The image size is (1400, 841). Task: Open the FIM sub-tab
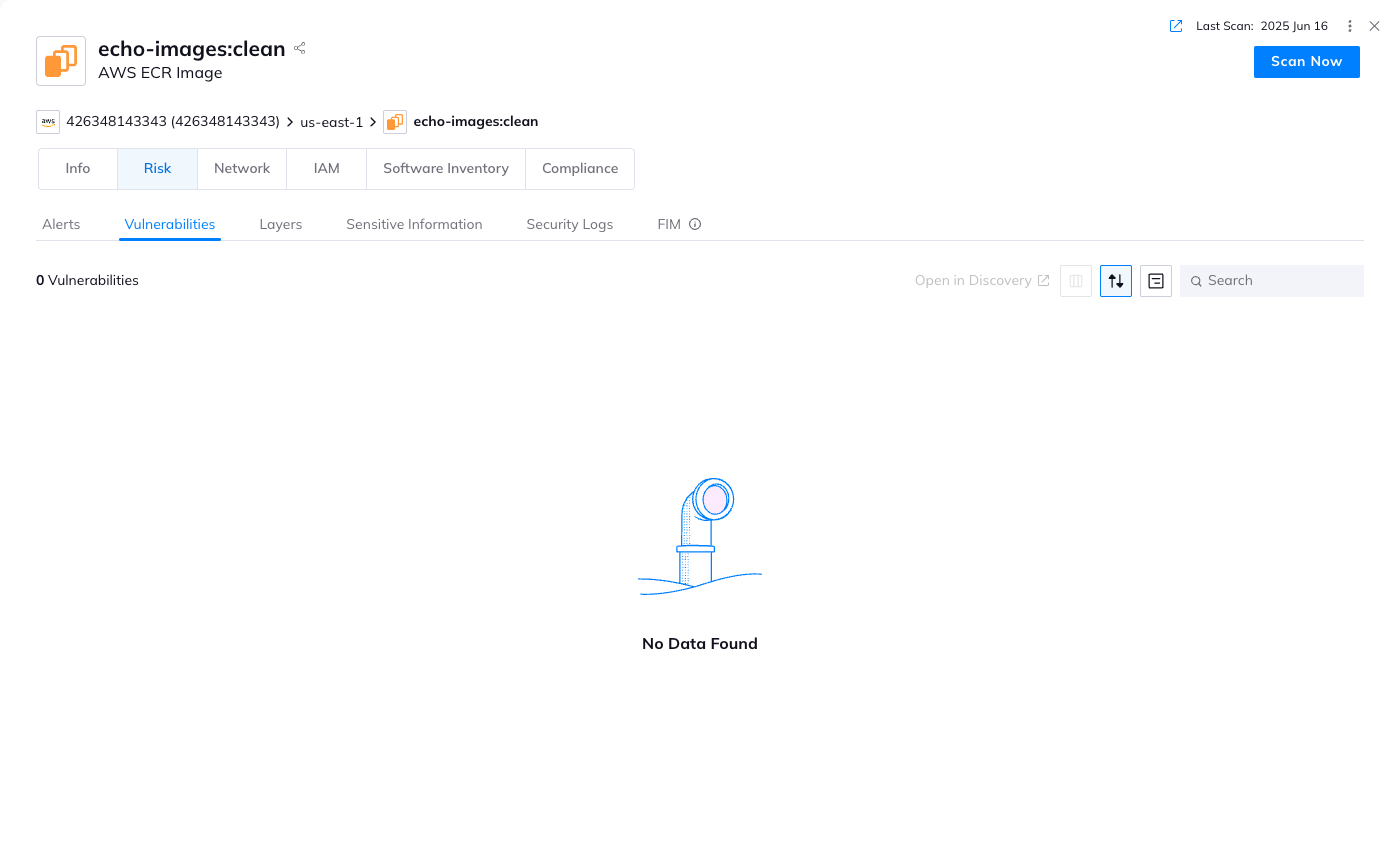pyautogui.click(x=669, y=225)
